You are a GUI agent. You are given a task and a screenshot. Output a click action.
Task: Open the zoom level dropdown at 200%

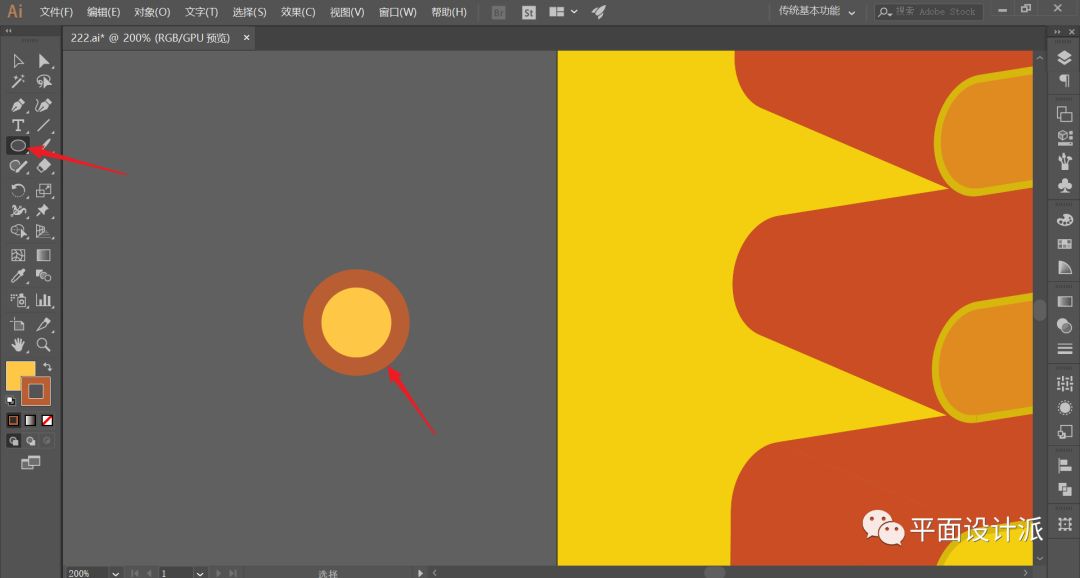pos(115,573)
